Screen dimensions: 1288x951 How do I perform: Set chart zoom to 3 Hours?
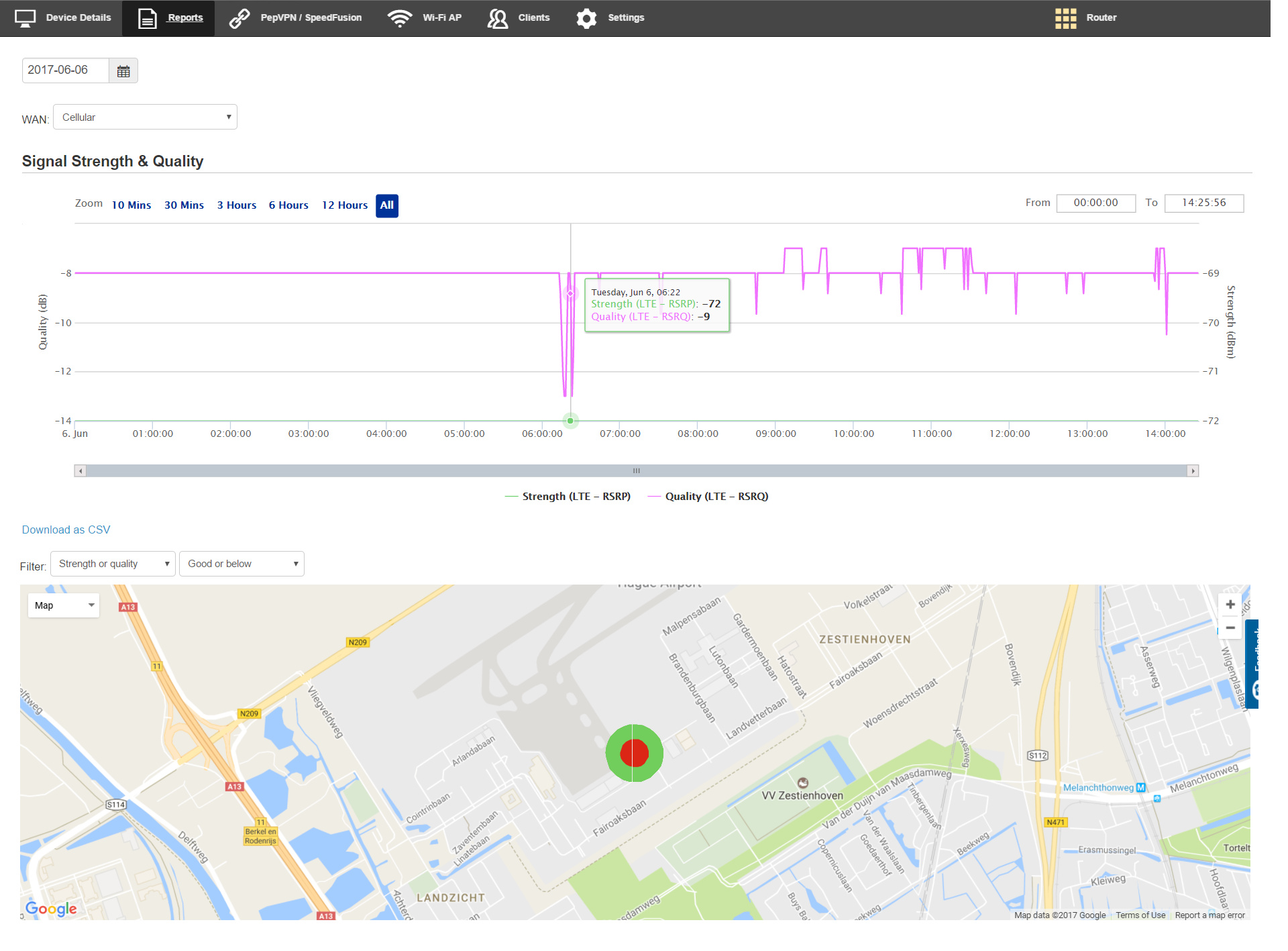click(236, 205)
